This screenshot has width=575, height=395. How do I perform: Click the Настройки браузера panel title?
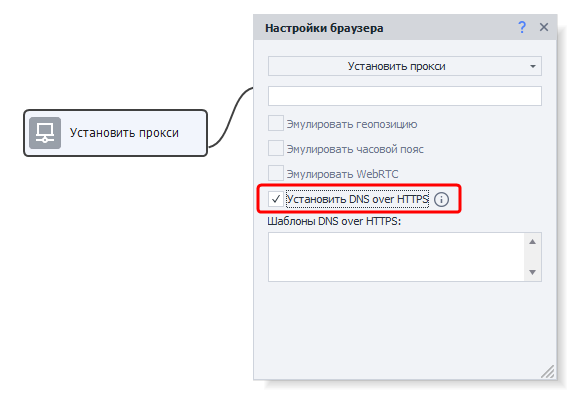coord(324,28)
